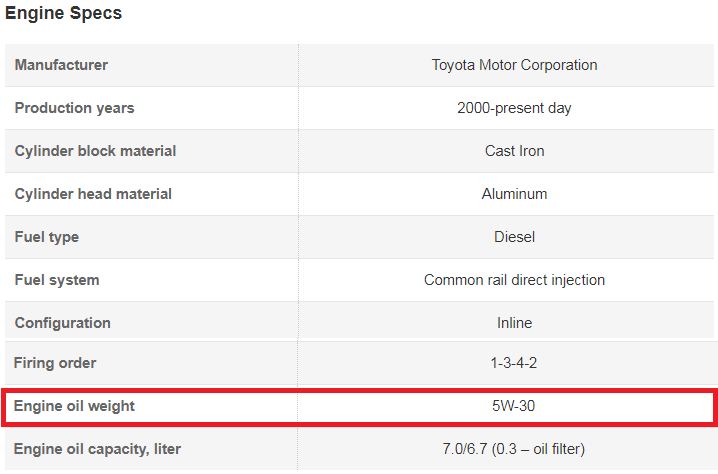Click the 2000-present day value
Screen dimensions: 718x474
[514, 108]
